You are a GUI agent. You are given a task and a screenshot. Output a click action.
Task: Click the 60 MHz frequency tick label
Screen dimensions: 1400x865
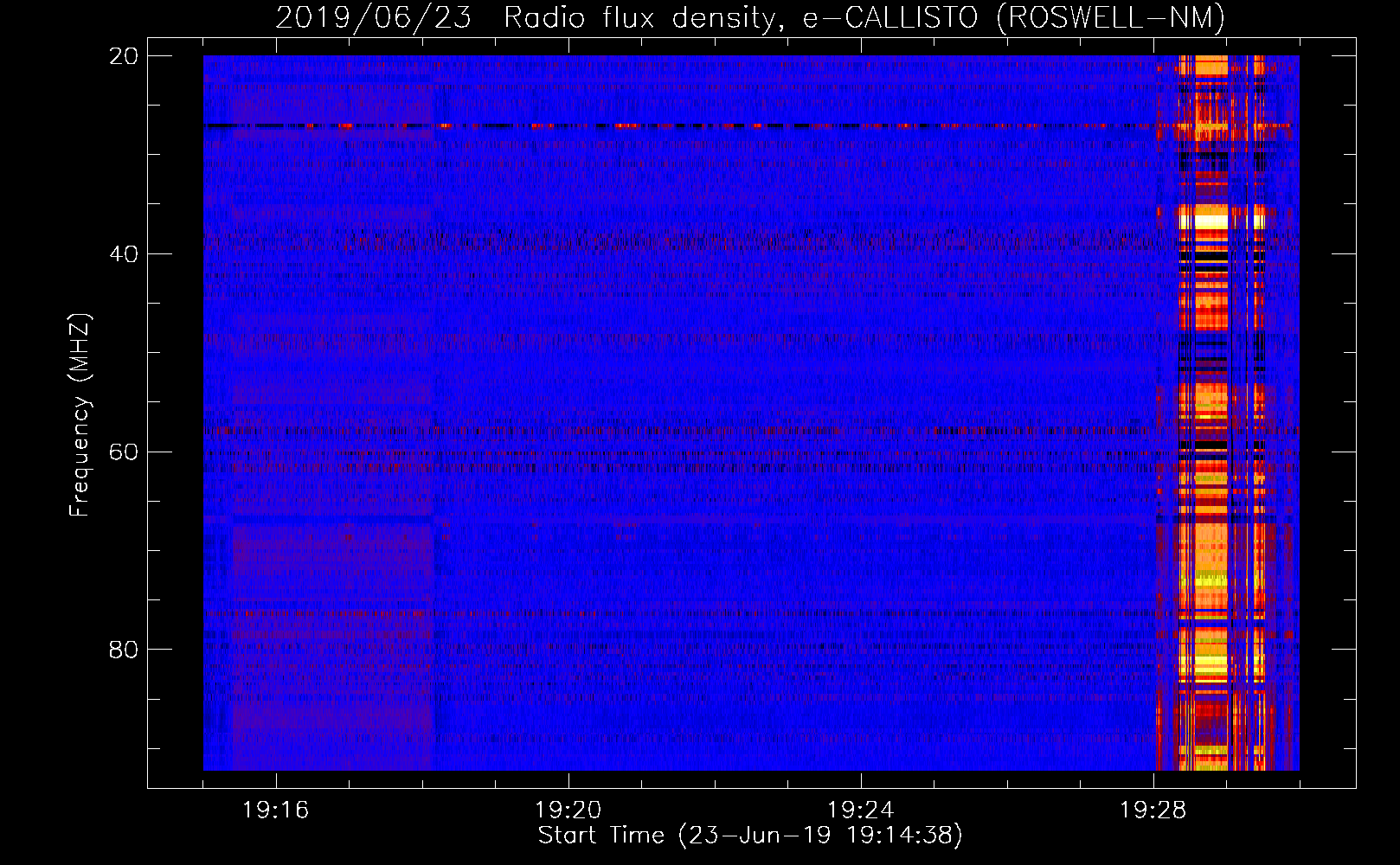[123, 452]
